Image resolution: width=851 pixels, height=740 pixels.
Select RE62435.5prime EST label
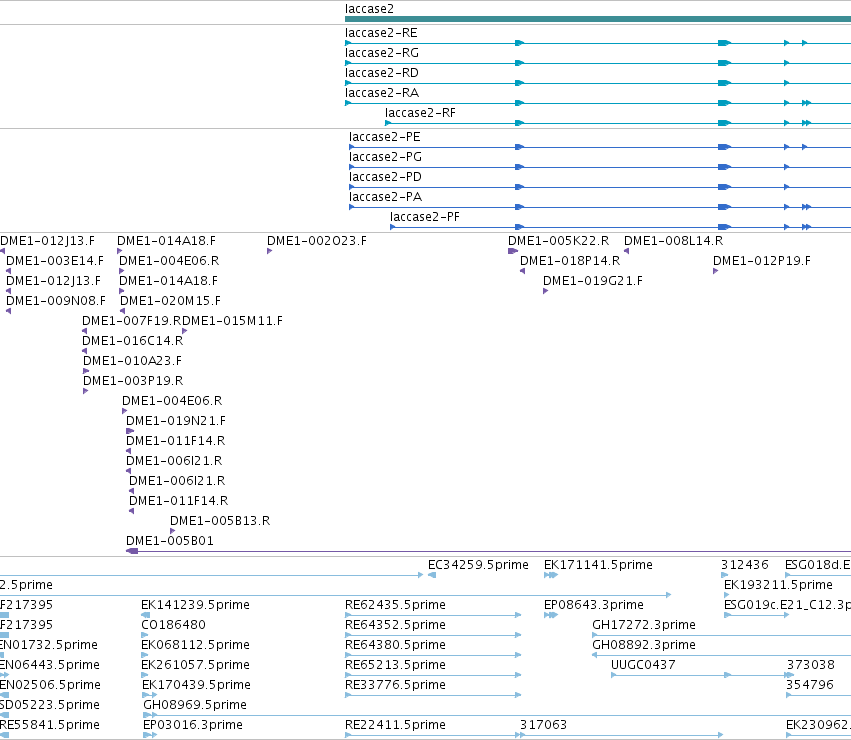click(395, 605)
